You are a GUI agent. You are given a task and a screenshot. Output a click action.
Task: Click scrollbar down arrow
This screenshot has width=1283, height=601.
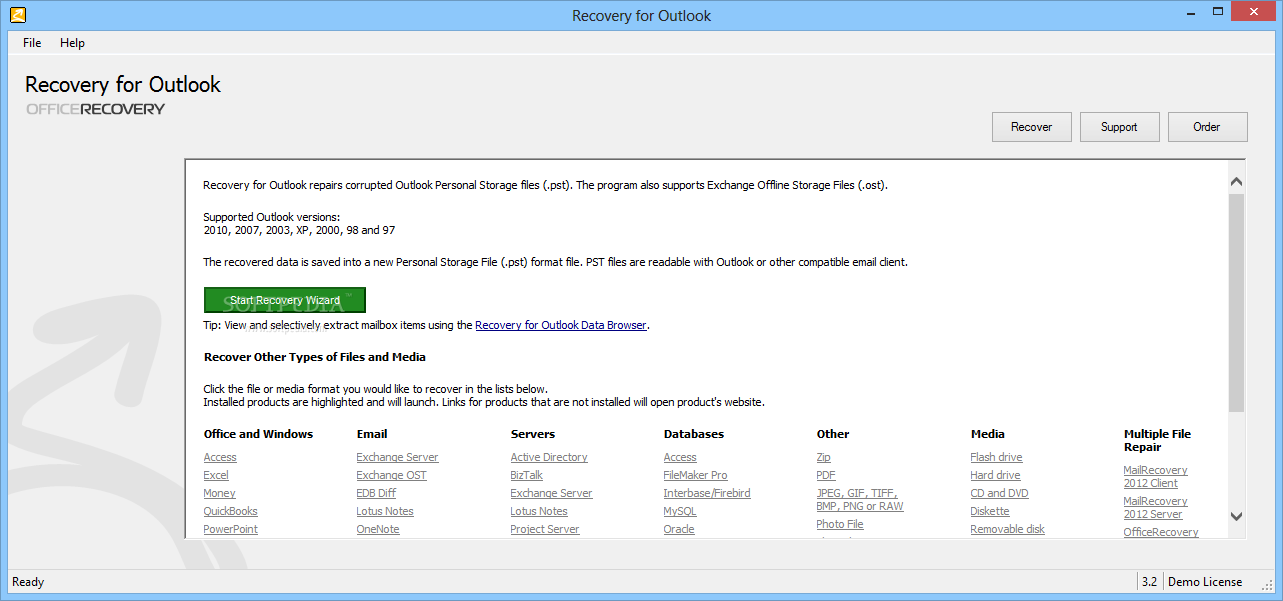(1236, 516)
